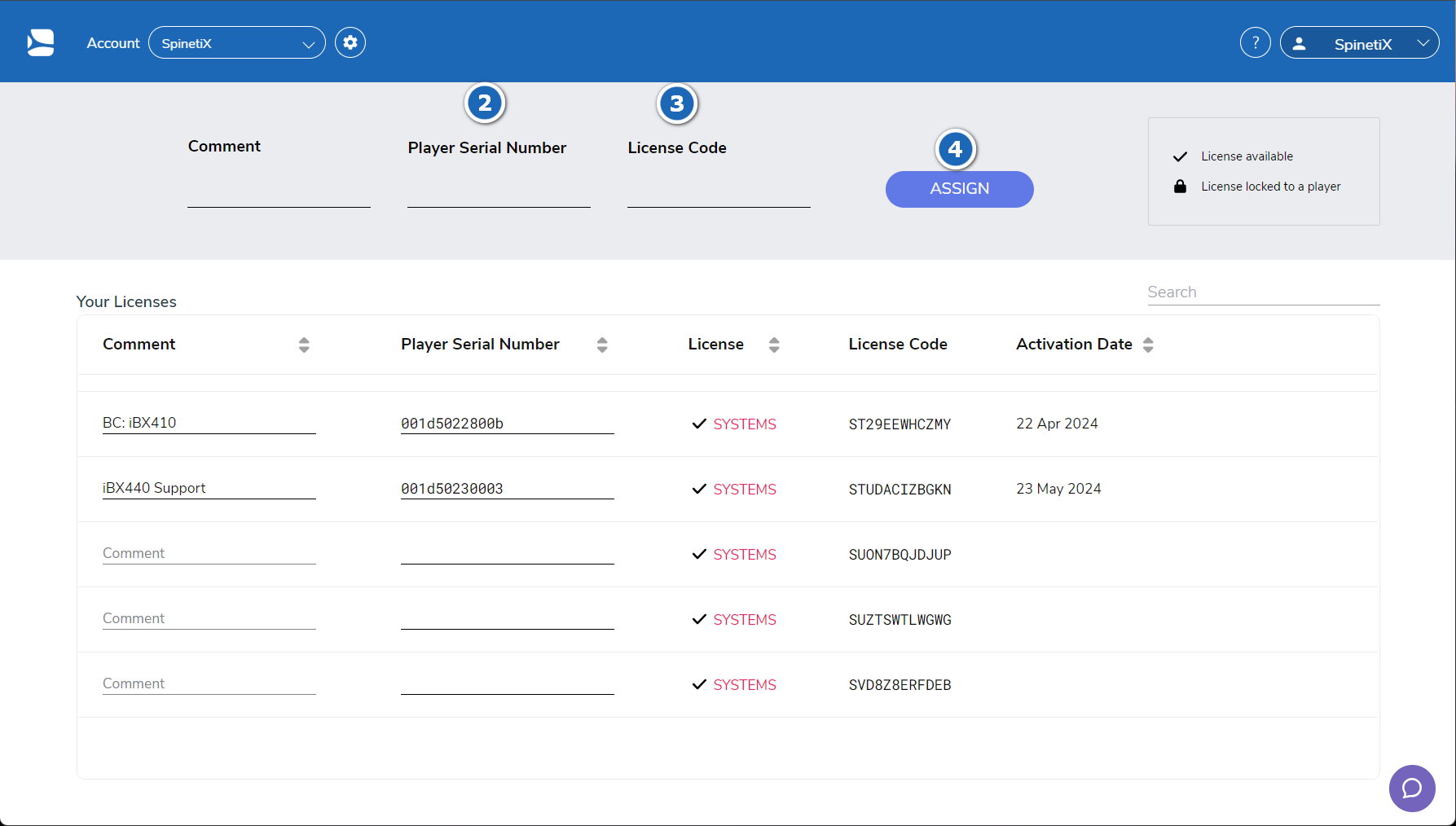Click comment field for SUON7BQJDJUP row

pyautogui.click(x=209, y=553)
